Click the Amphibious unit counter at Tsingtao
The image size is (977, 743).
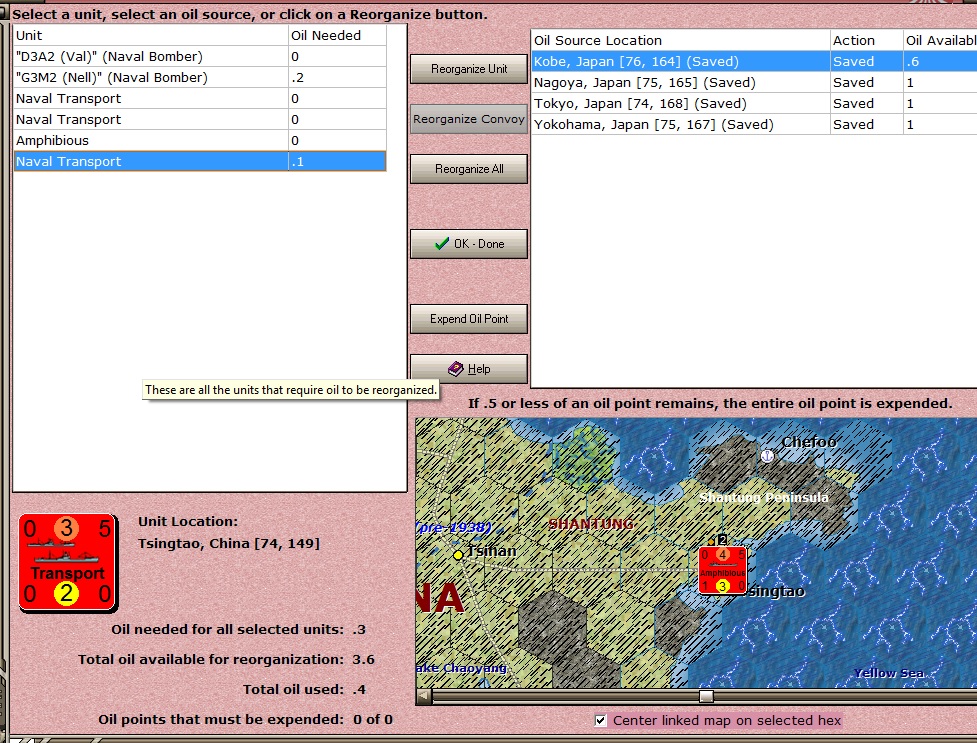coord(722,570)
